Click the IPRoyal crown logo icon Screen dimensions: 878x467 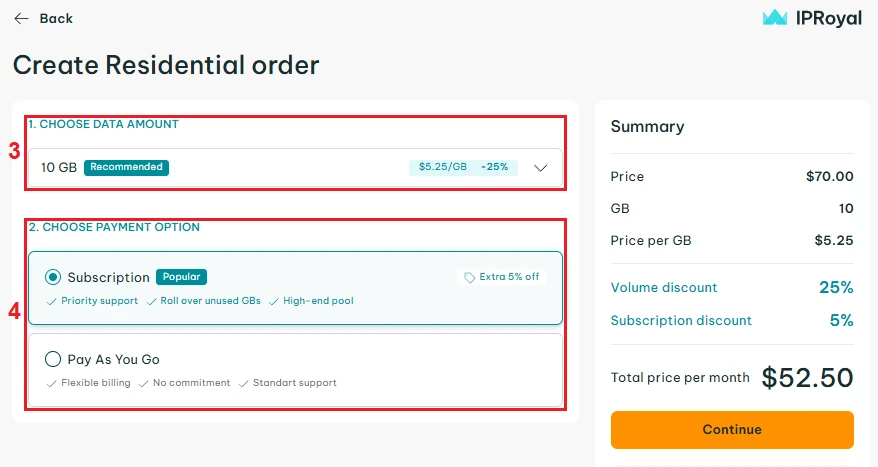point(775,18)
